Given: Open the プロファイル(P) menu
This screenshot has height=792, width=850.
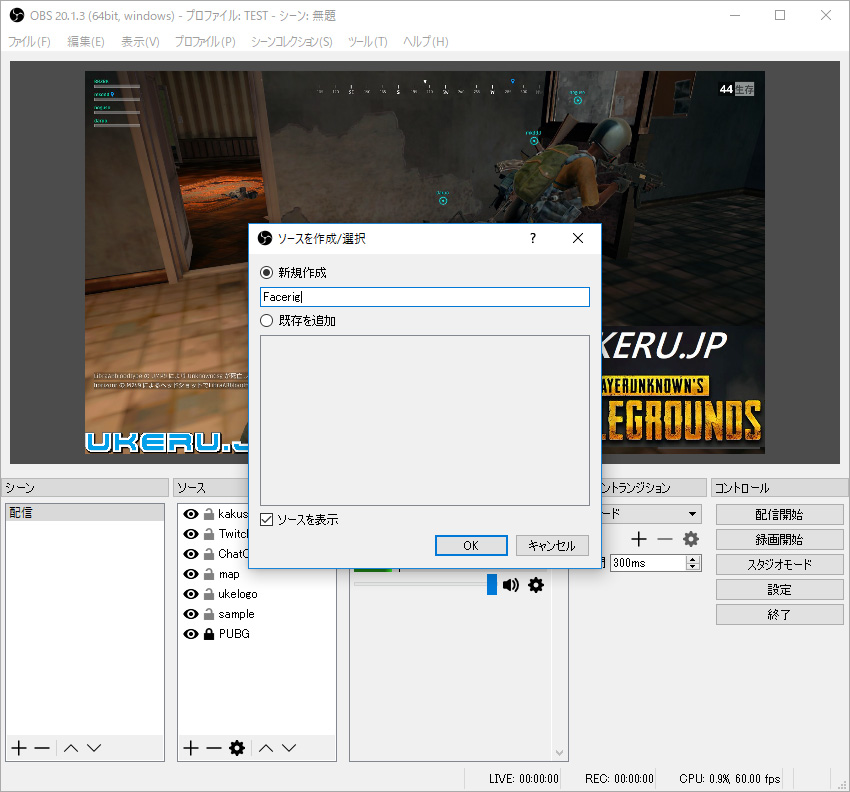Looking at the screenshot, I should click(x=205, y=42).
